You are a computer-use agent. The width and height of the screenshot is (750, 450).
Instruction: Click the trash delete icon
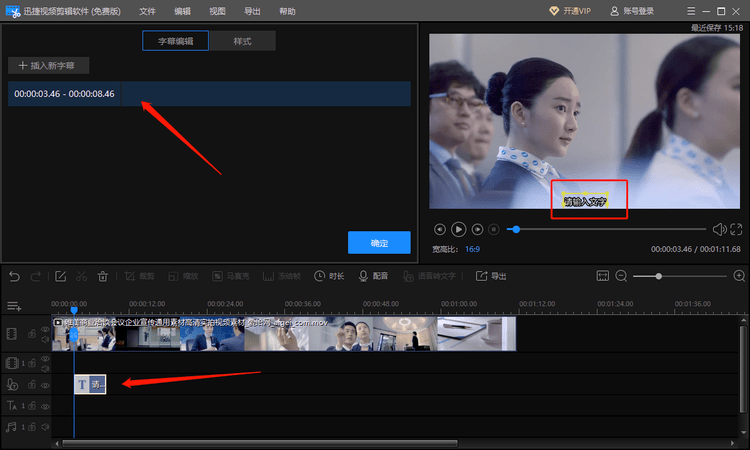coord(102,276)
